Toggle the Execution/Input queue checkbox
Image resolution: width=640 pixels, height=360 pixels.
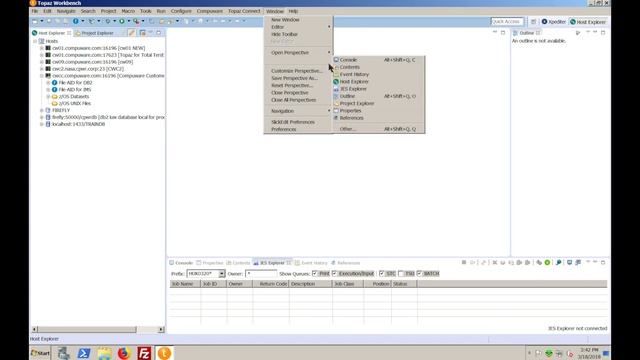pos(335,273)
